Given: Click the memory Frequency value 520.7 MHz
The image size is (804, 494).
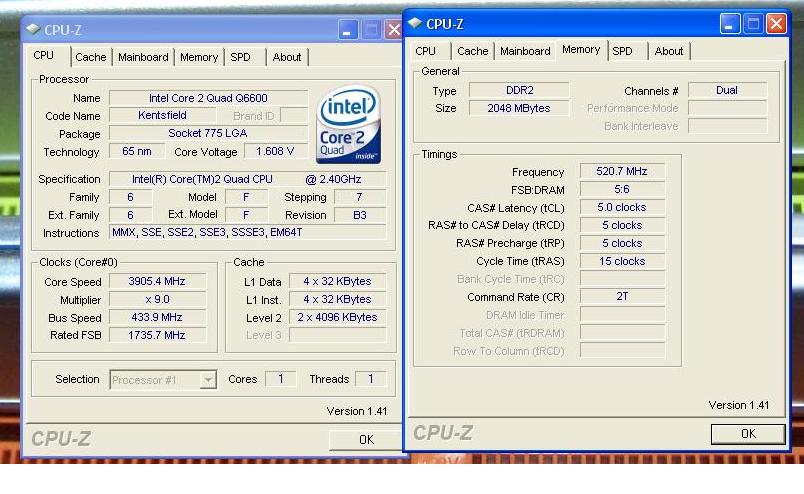Looking at the screenshot, I should pos(622,171).
